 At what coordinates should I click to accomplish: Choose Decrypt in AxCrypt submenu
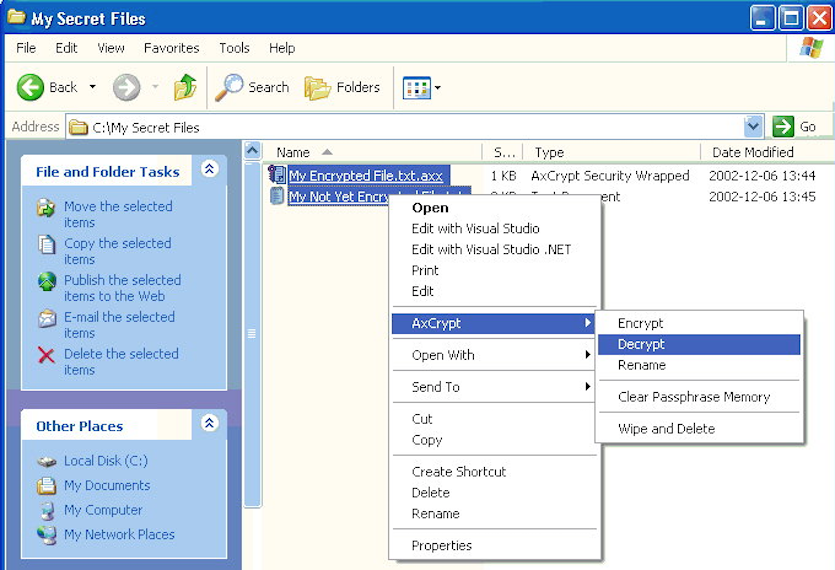pyautogui.click(x=699, y=344)
